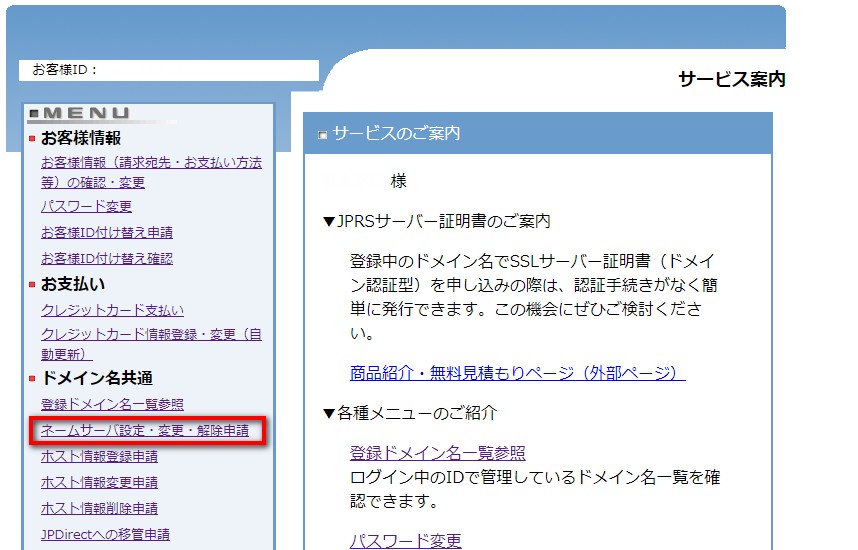This screenshot has height=550, width=858.
Task: Open クレジットカード情報登録・変更（自動更新） link
Action: (x=151, y=344)
